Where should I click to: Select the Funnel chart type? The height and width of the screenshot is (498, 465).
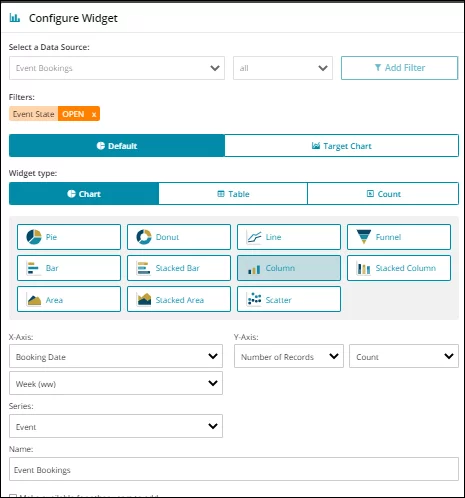399,237
